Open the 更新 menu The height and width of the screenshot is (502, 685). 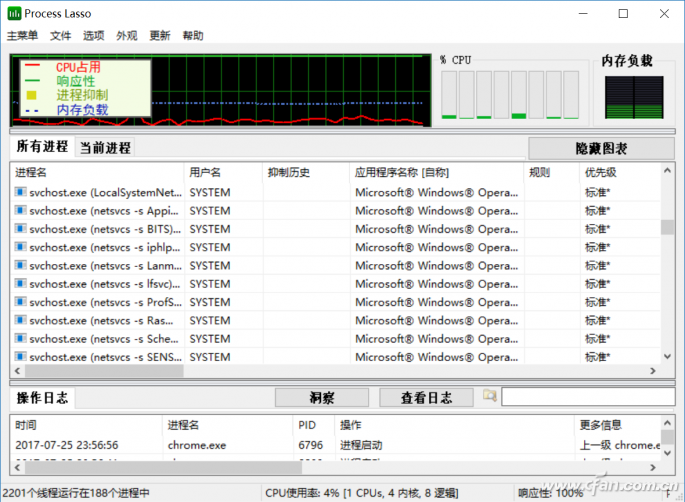160,35
